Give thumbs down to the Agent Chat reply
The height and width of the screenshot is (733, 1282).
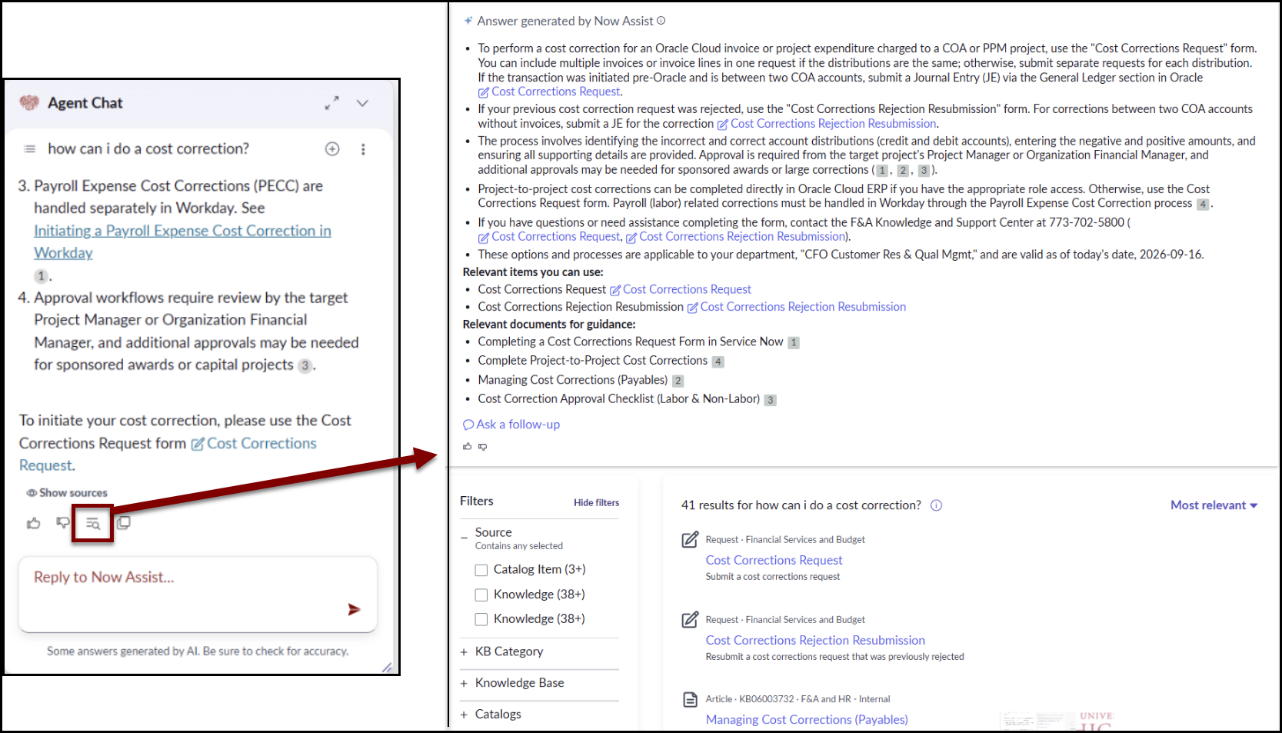point(63,522)
